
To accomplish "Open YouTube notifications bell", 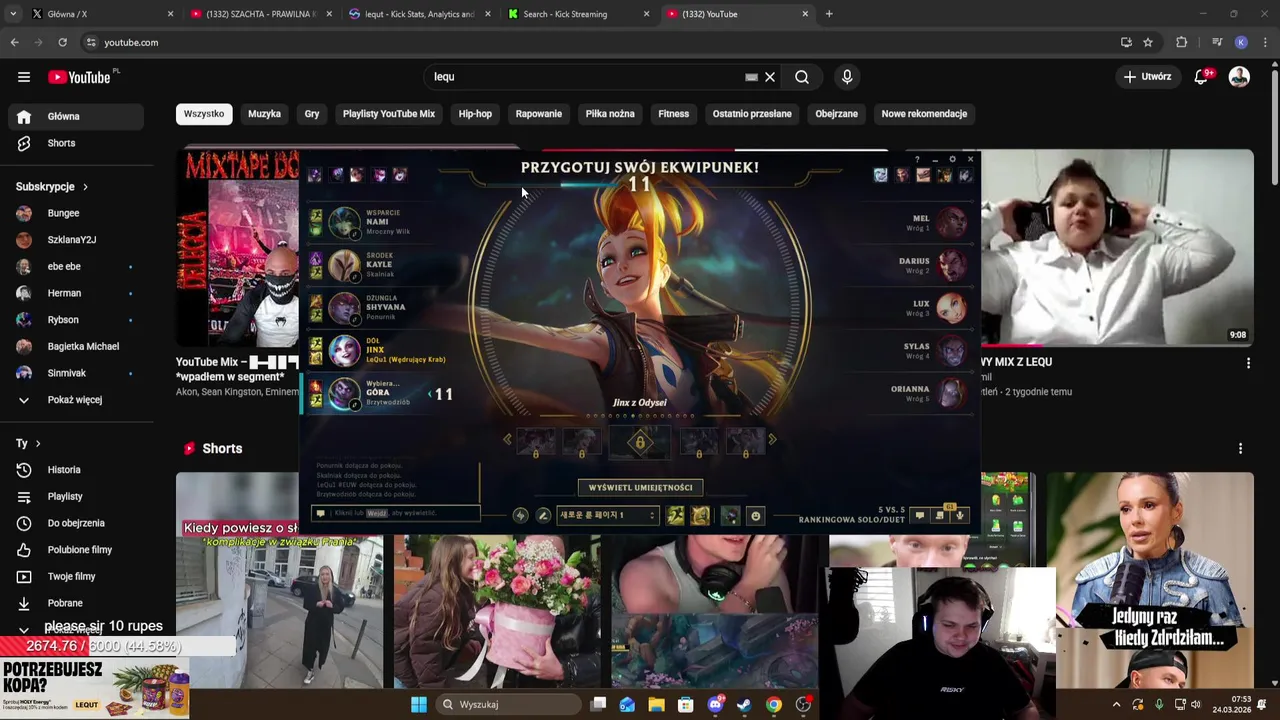I will tap(1202, 77).
